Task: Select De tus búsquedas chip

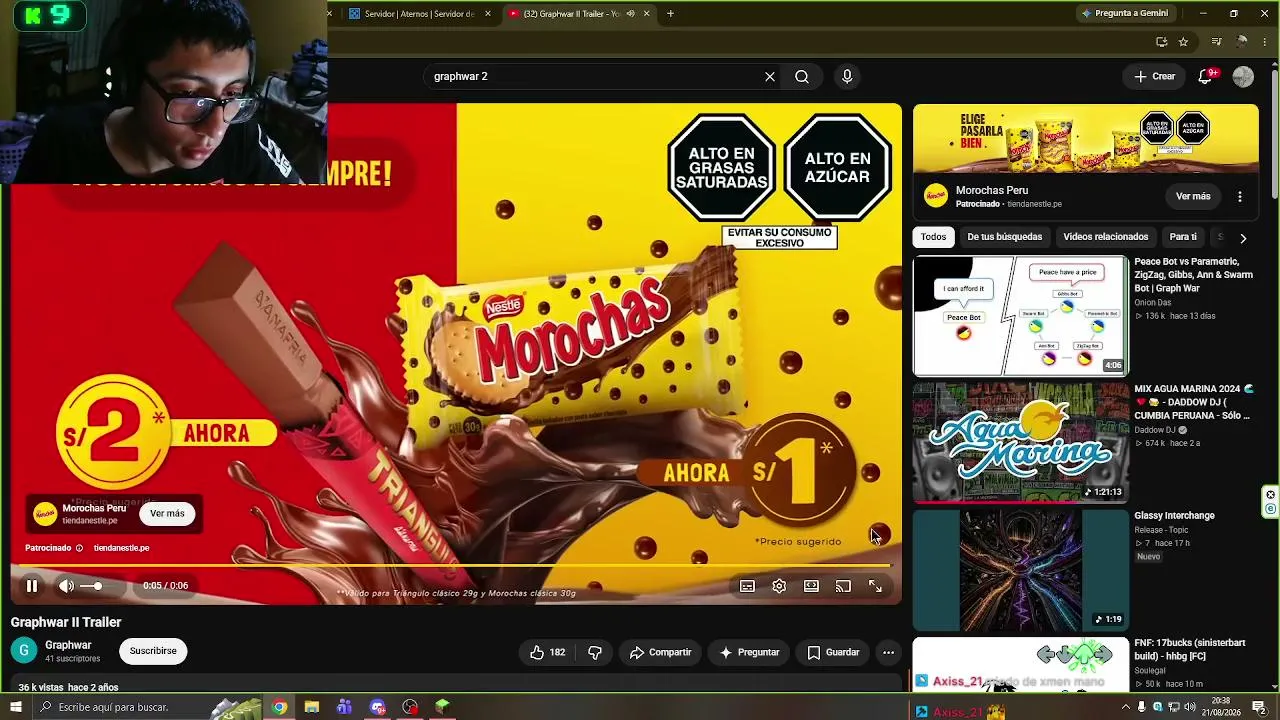Action: pos(1005,237)
